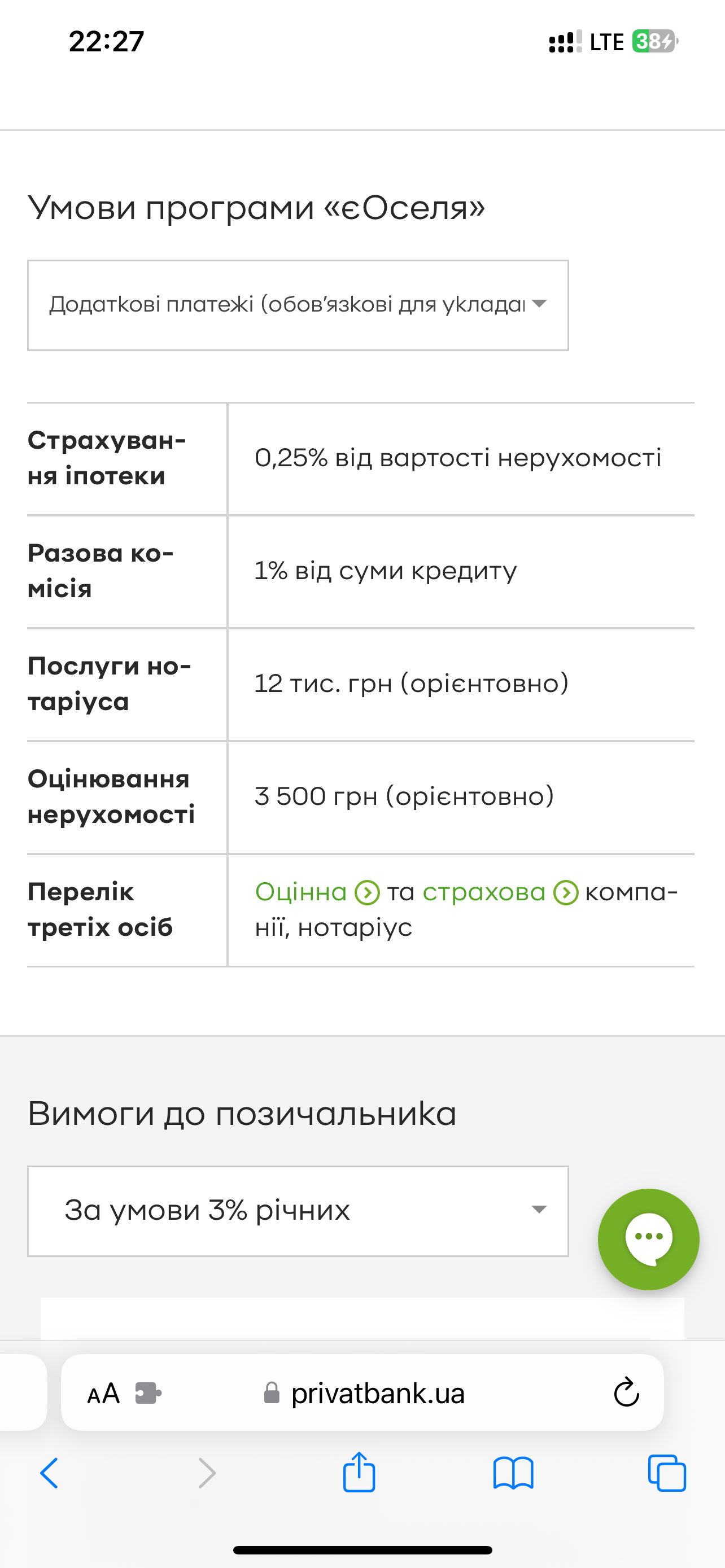
Task: Click the circled arrow after страхова
Action: click(566, 893)
